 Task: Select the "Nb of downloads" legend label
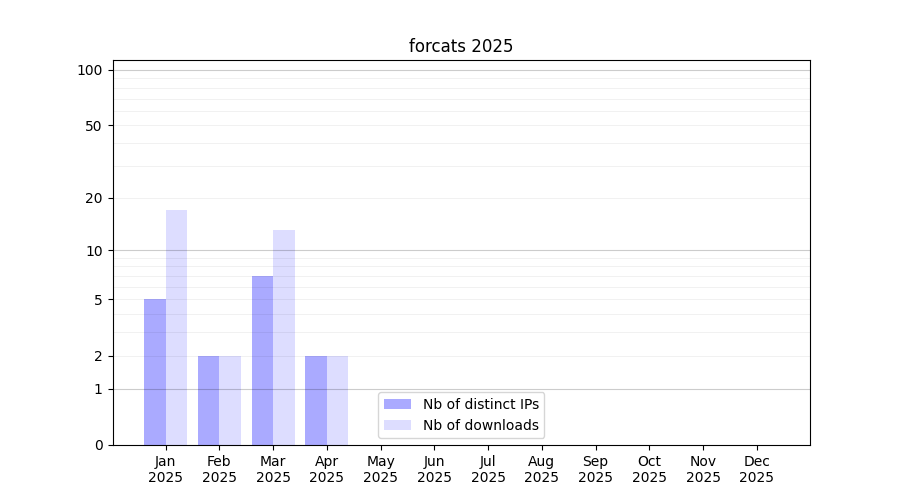480,425
